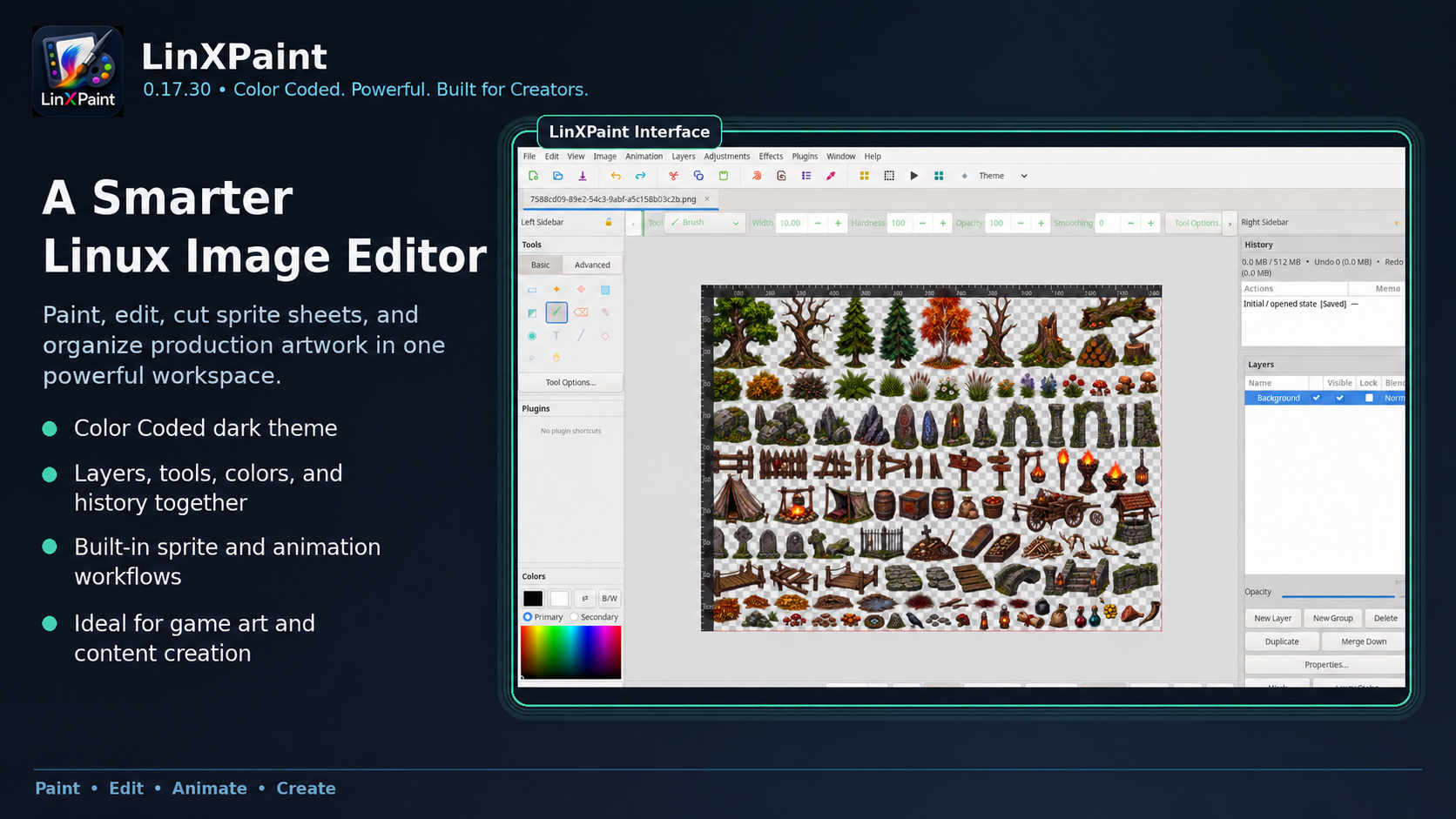Select the rectangle select tool icon
Viewport: 1456px width, 819px height.
[532, 290]
